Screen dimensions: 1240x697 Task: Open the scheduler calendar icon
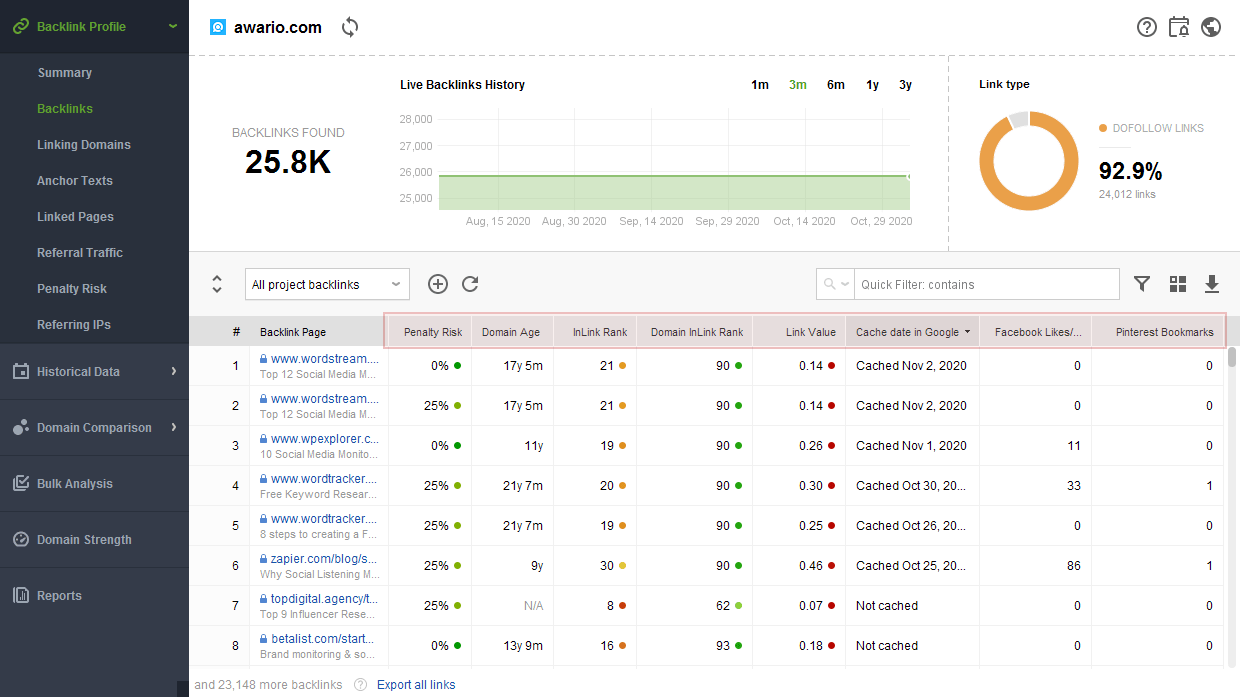click(1179, 27)
